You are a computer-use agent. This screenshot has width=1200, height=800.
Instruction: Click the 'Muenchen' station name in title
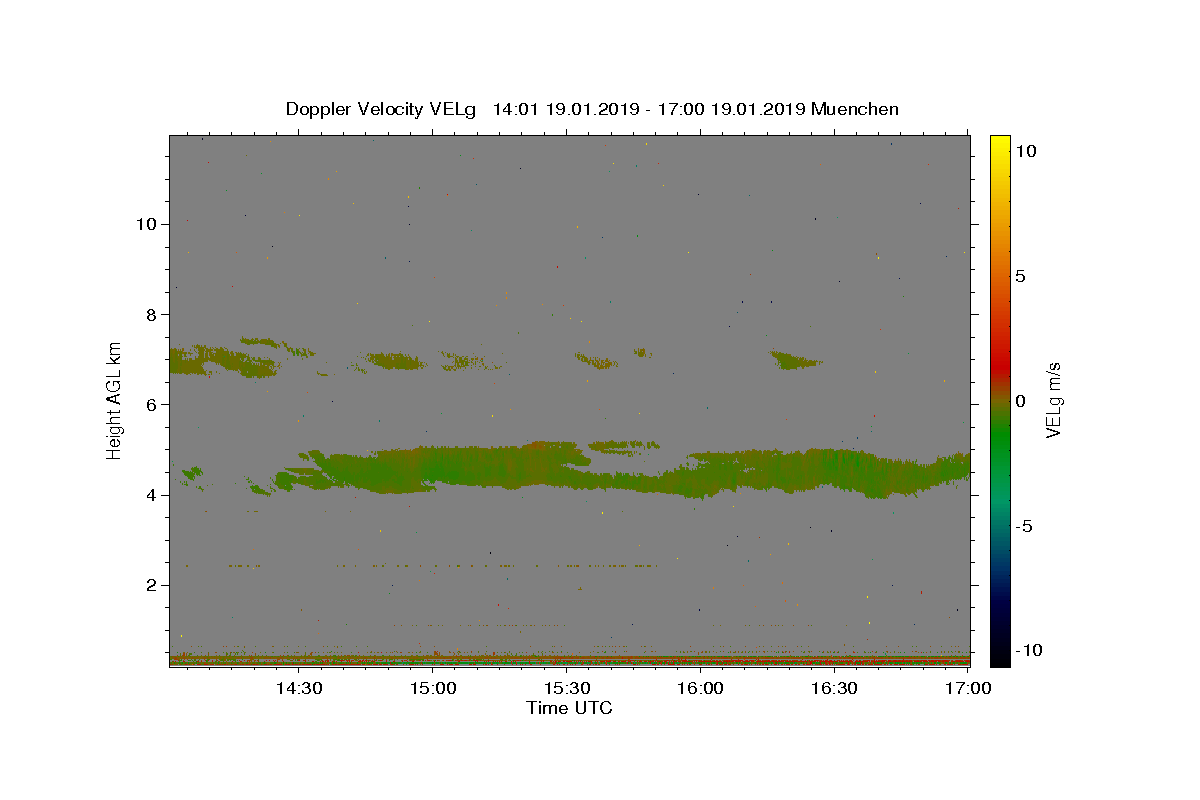point(856,109)
